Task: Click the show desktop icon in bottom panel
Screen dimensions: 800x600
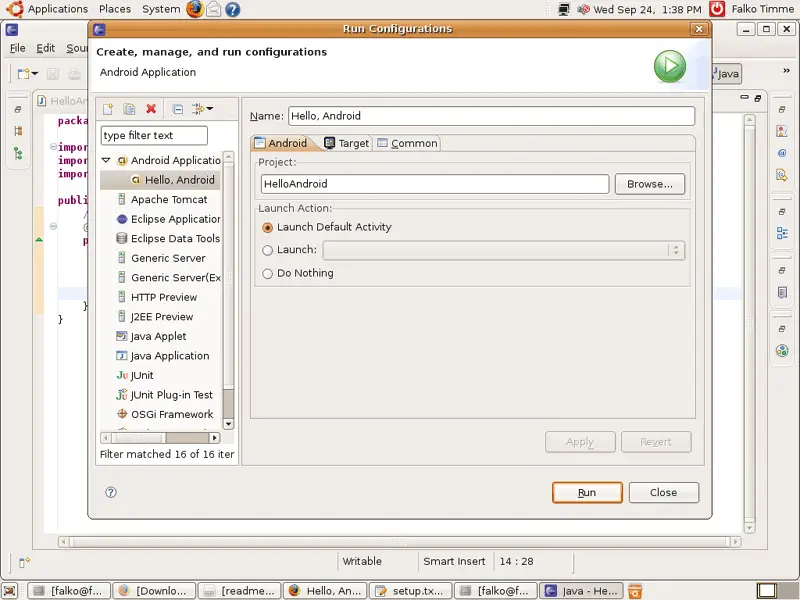Action: point(10,591)
